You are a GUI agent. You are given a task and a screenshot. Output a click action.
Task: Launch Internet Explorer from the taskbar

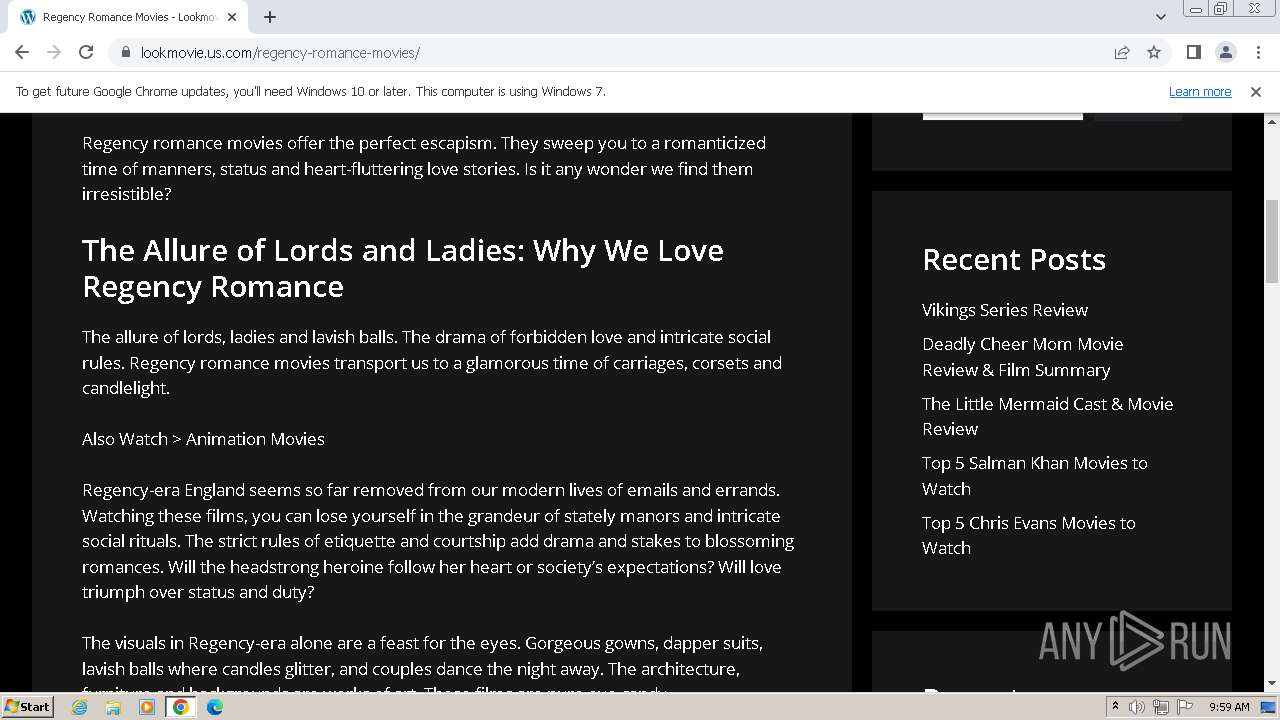click(x=80, y=707)
